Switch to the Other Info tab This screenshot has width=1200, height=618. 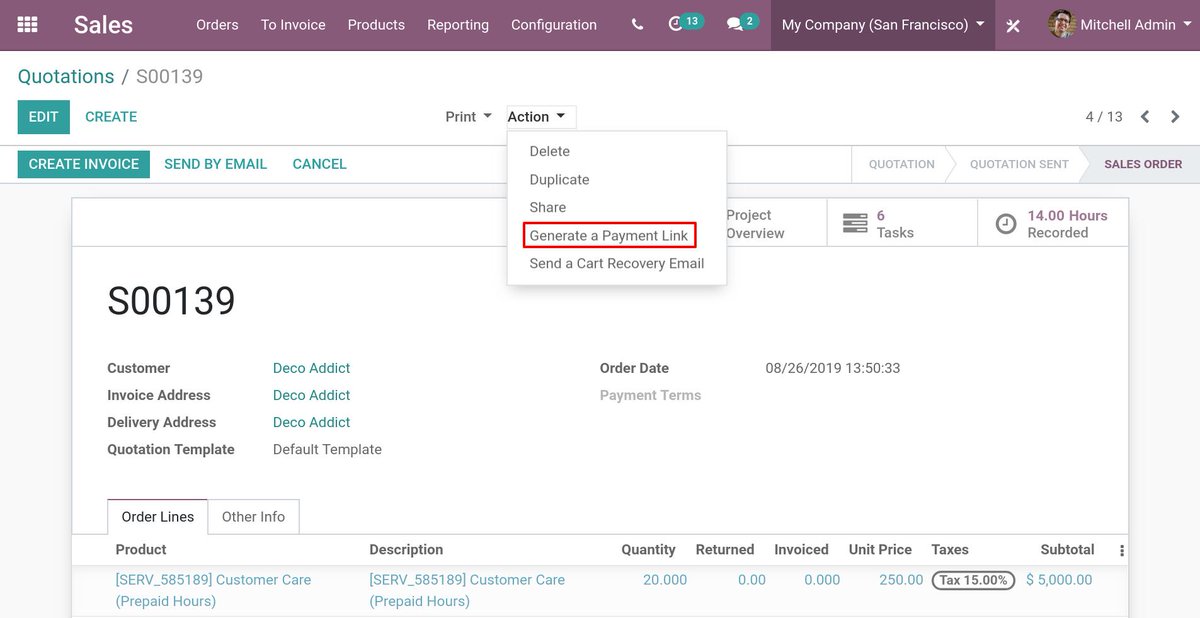click(x=253, y=516)
